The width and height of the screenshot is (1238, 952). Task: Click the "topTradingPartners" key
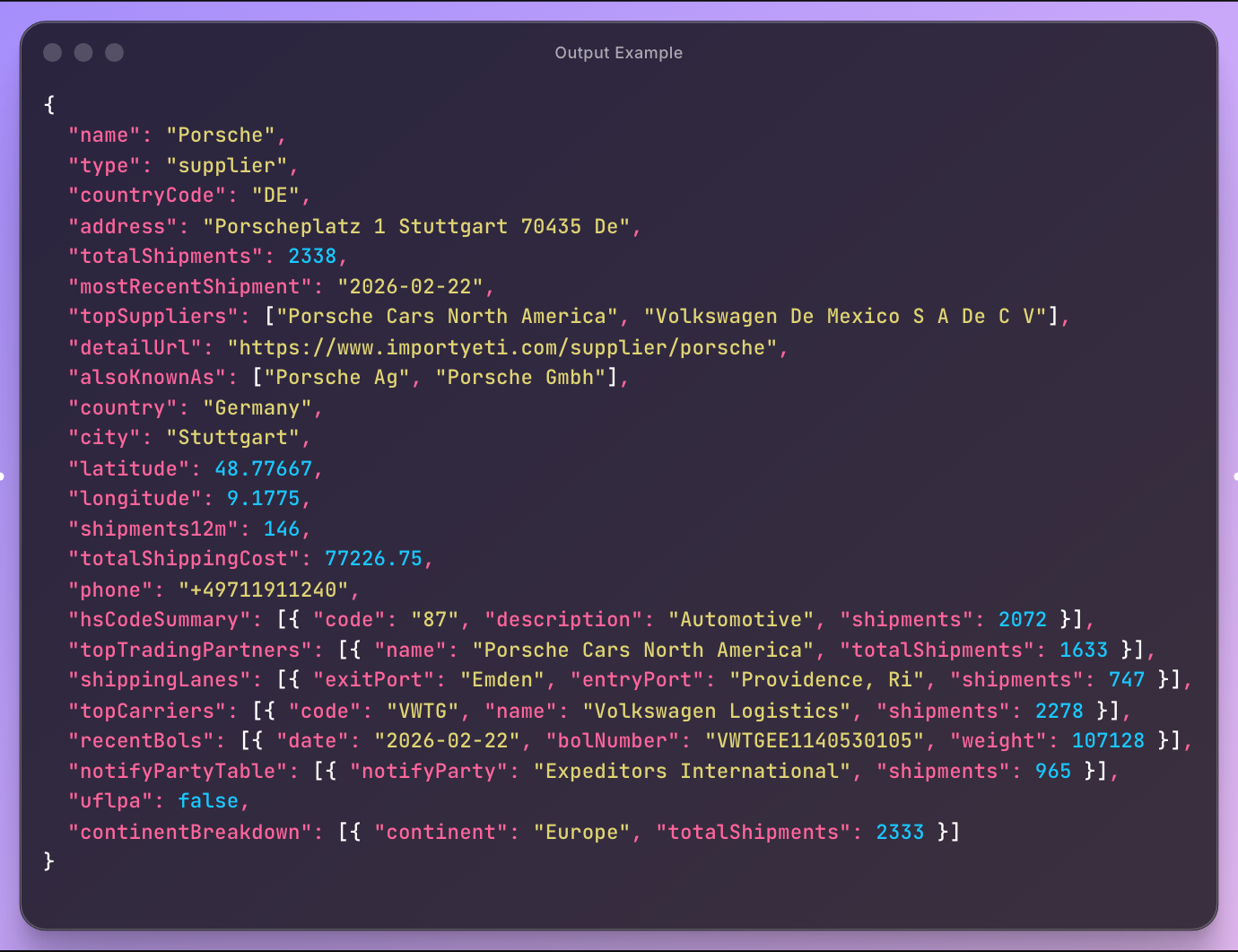coord(190,650)
